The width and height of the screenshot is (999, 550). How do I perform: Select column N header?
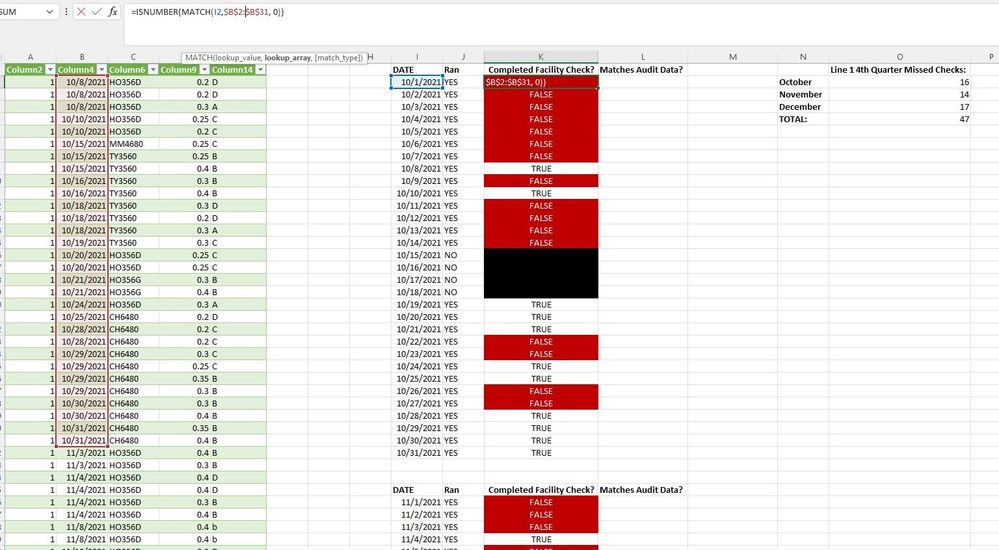pos(803,57)
